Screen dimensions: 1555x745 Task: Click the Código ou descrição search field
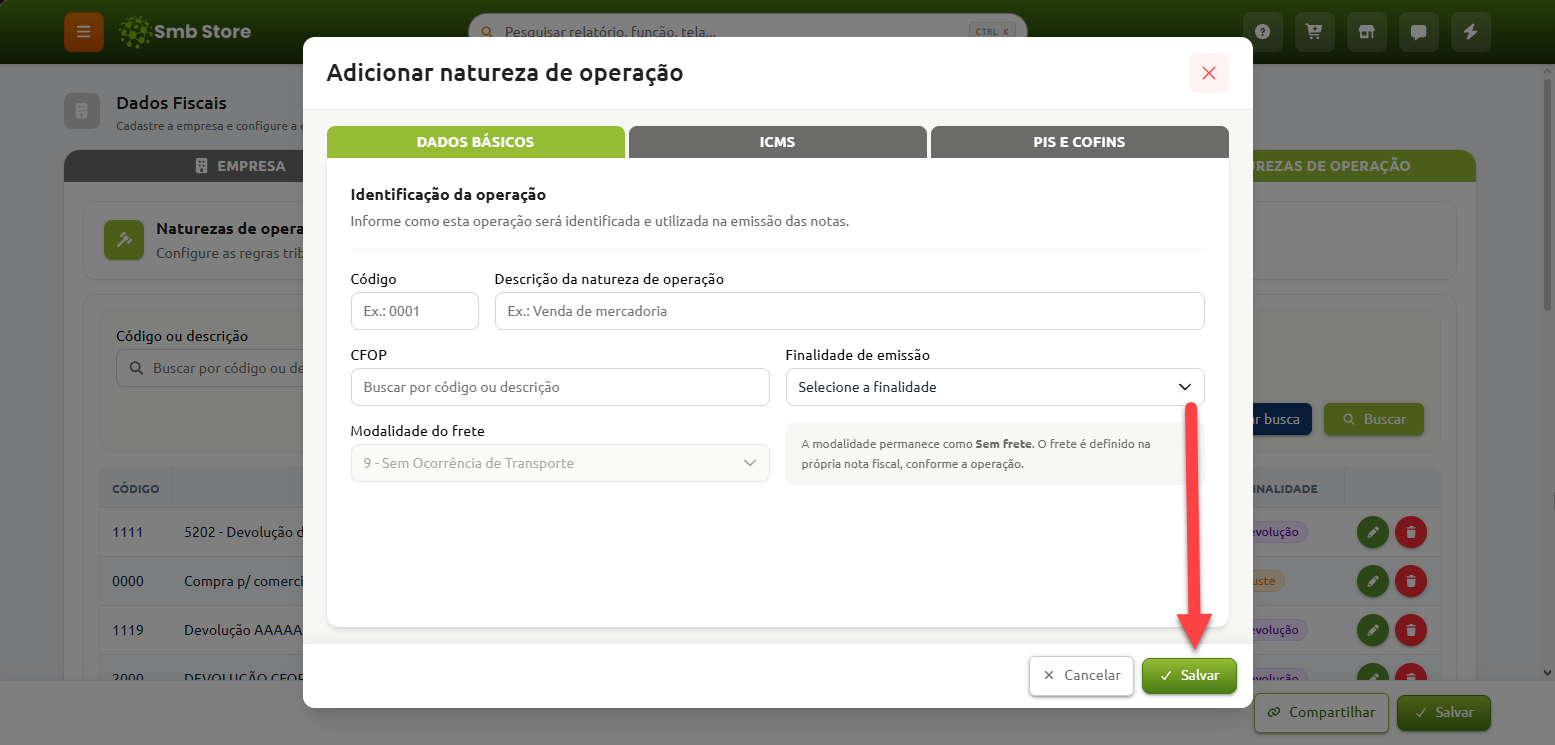[210, 368]
